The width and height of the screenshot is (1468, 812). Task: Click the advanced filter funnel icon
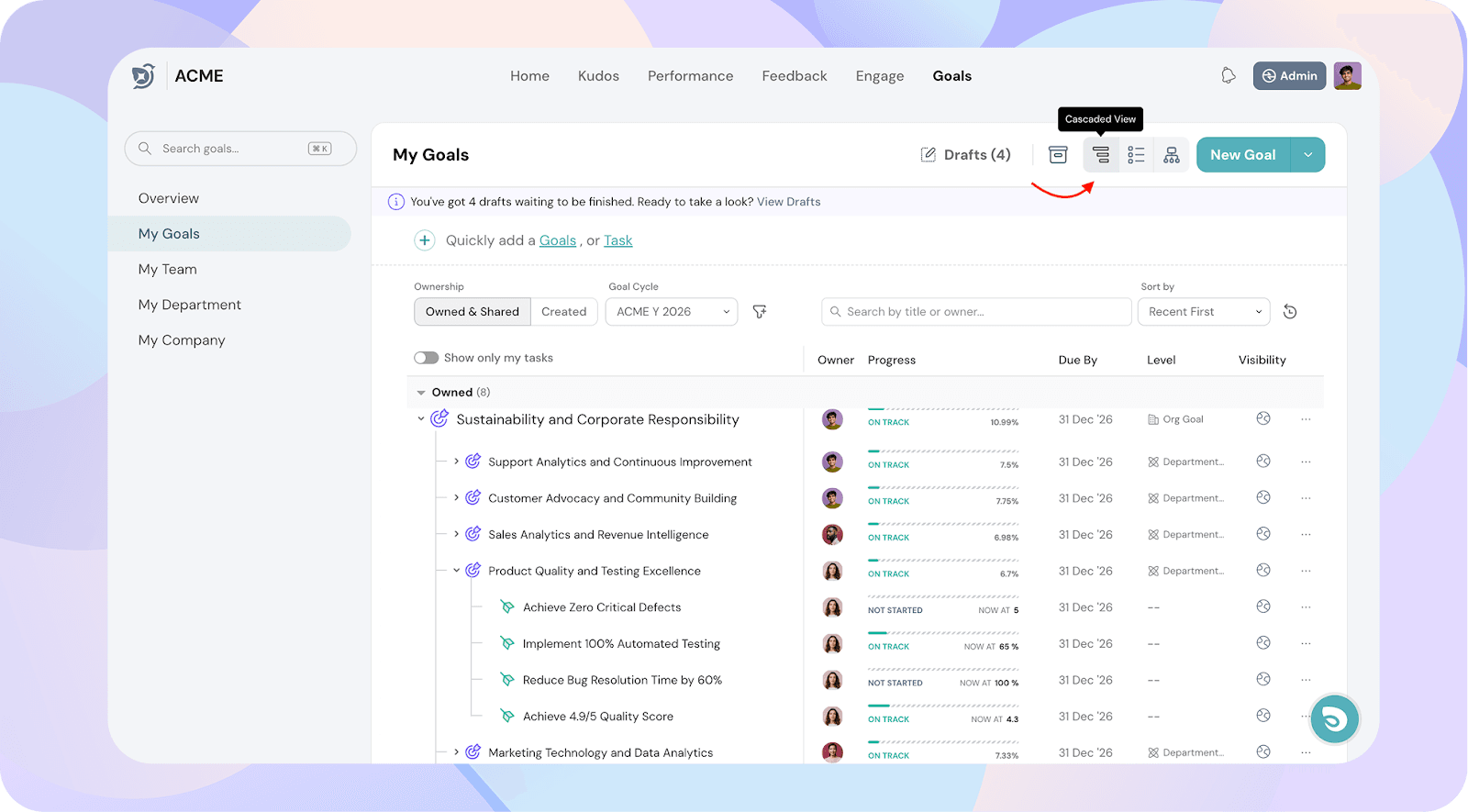pos(760,312)
